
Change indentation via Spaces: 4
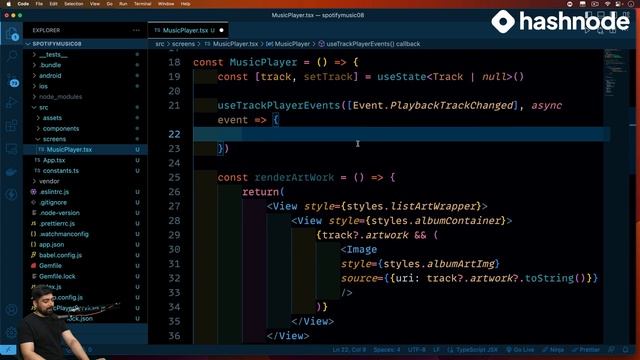click(x=387, y=350)
